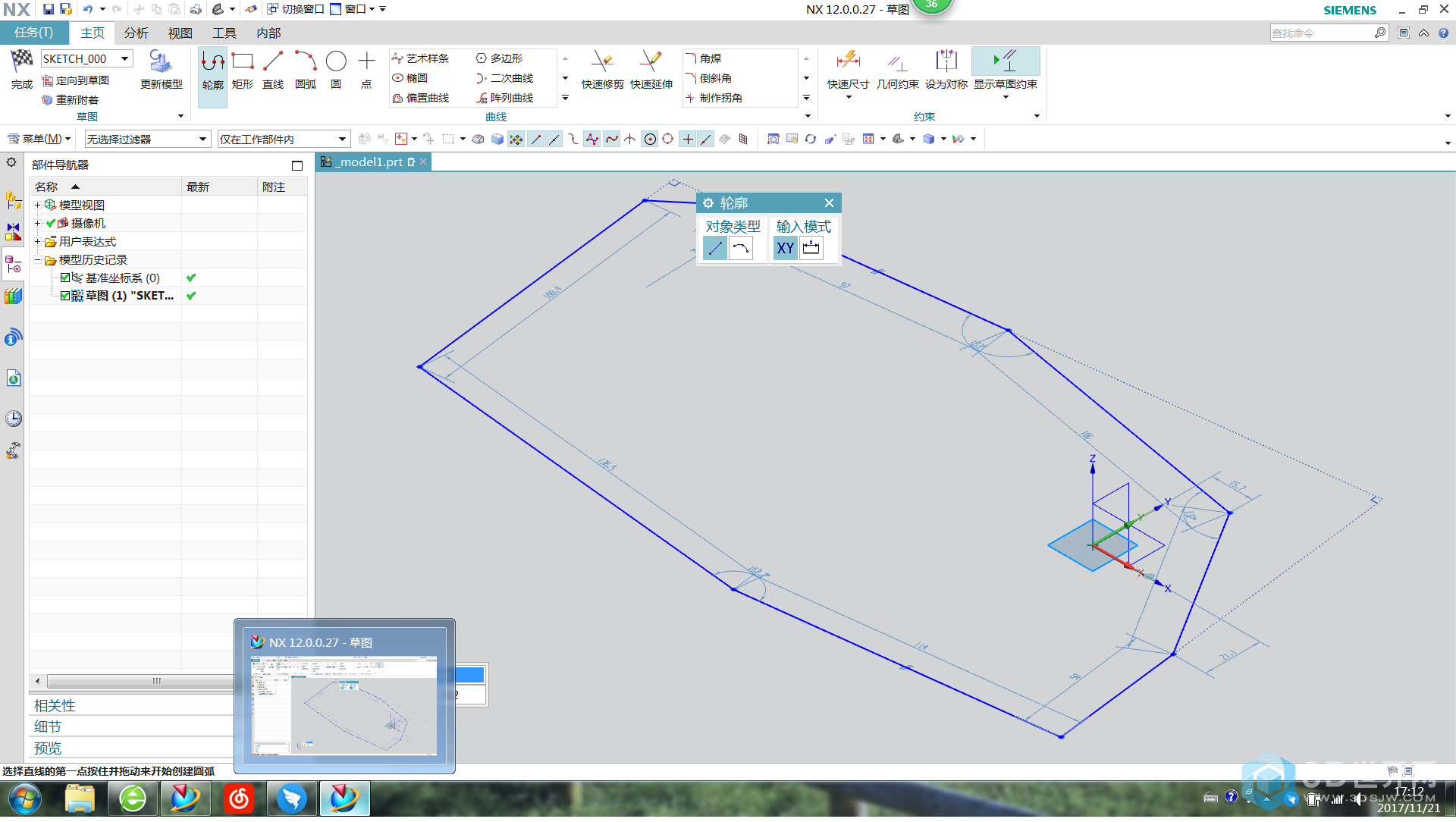The width and height of the screenshot is (1456, 822).
Task: Expand User Expressions (用户表达式) tree node
Action: pyautogui.click(x=37, y=241)
